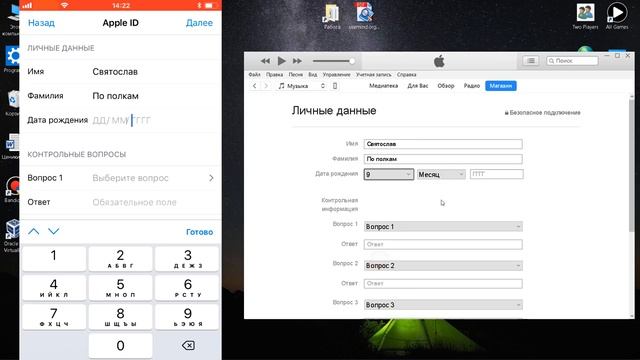
Task: Open the Работа folder on desktop
Action: (332, 17)
